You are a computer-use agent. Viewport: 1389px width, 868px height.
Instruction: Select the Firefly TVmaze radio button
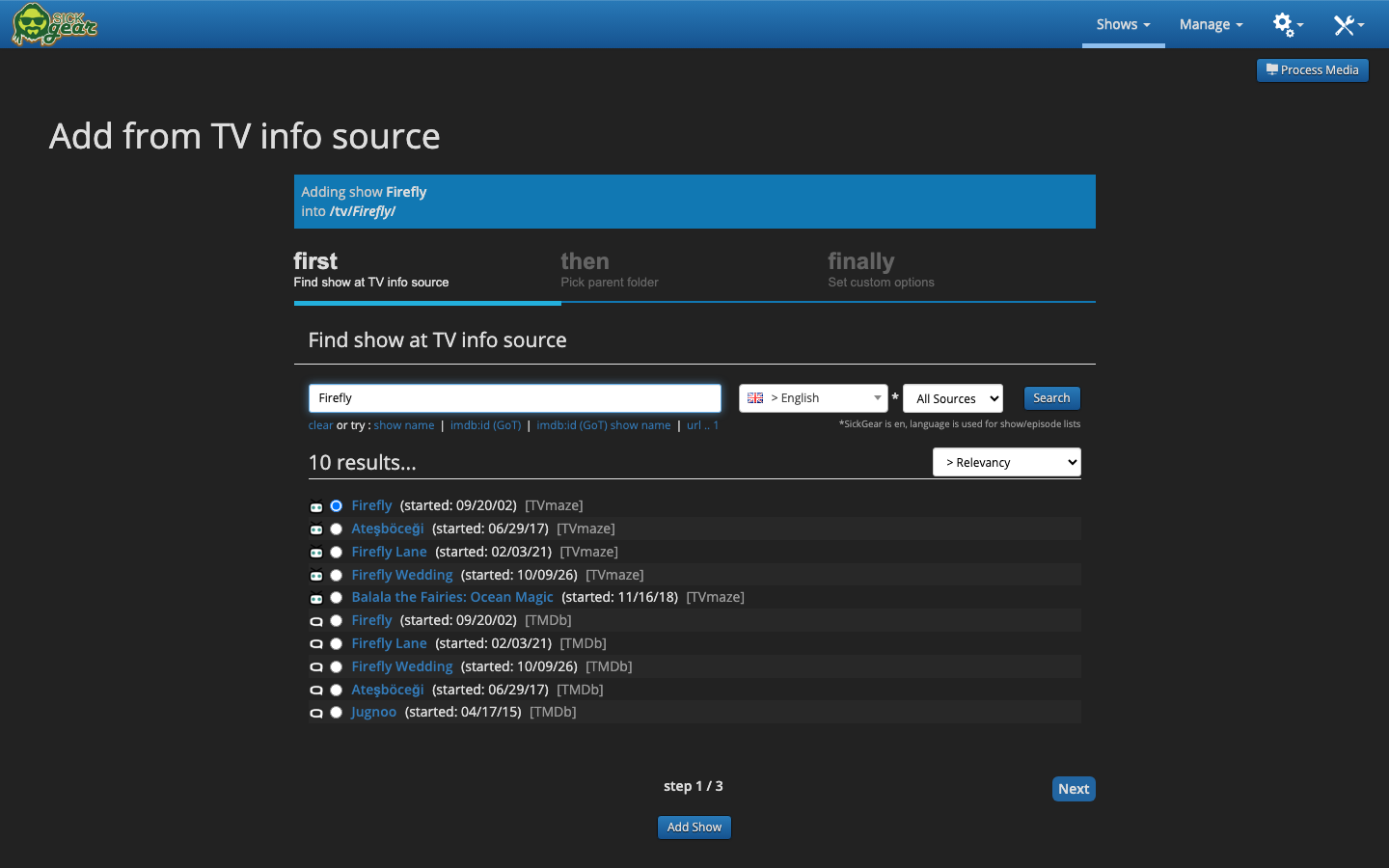[336, 506]
